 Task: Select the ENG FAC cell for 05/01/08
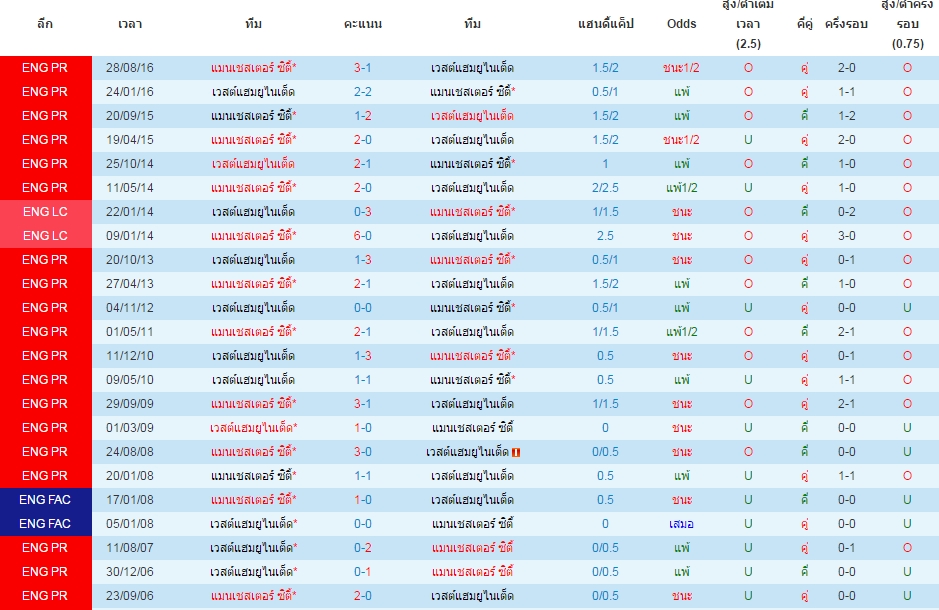(46, 524)
